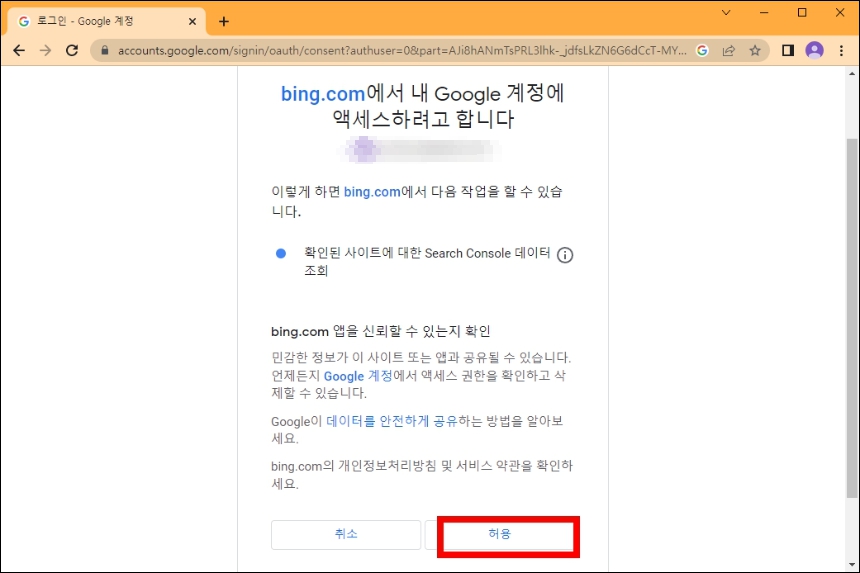Click the vertical scrollbar thumb
This screenshot has height=573, width=860.
[x=851, y=318]
